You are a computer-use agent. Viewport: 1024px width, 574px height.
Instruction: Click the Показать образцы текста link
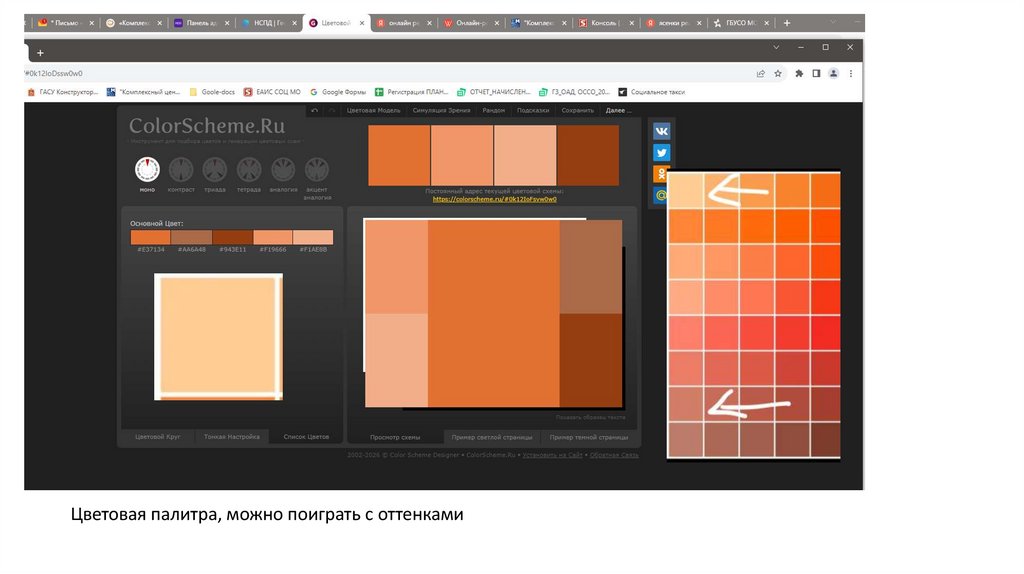click(590, 417)
